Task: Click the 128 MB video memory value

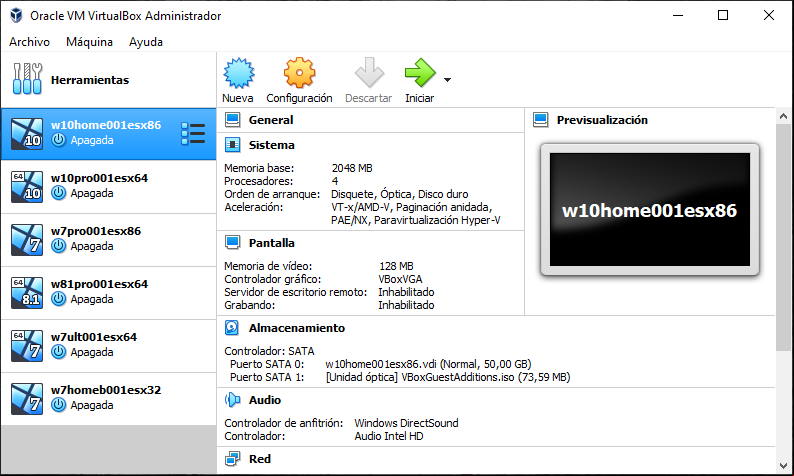Action: [x=396, y=266]
